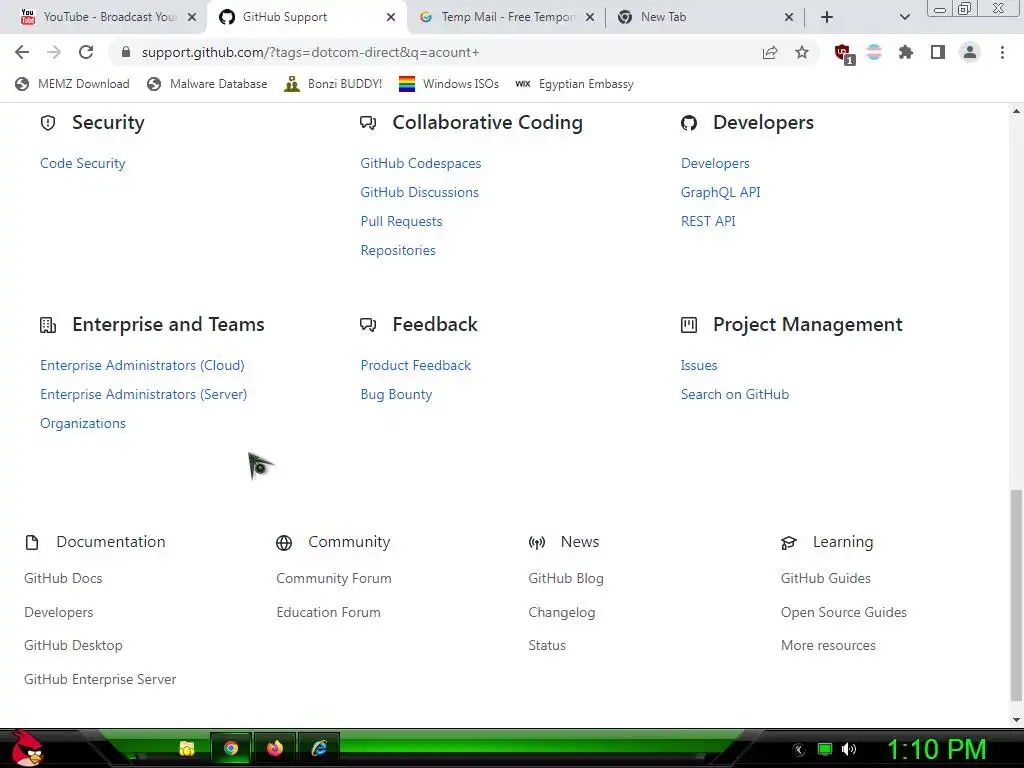Image resolution: width=1024 pixels, height=768 pixels.
Task: Open the GitHub Discussions link
Action: 419,192
